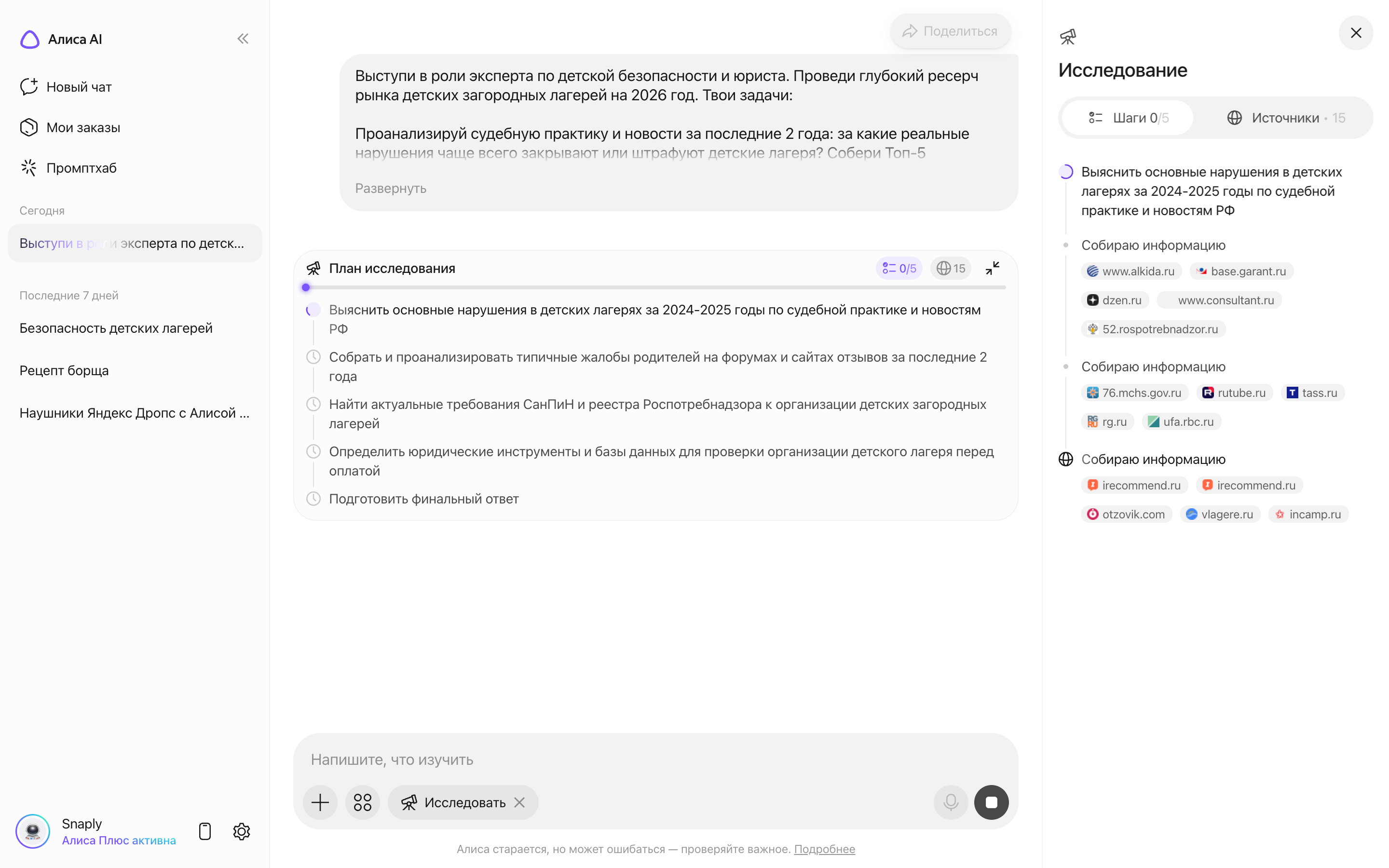Click the input field Напишите, что изучить
1389x868 pixels.
pyautogui.click(x=655, y=759)
